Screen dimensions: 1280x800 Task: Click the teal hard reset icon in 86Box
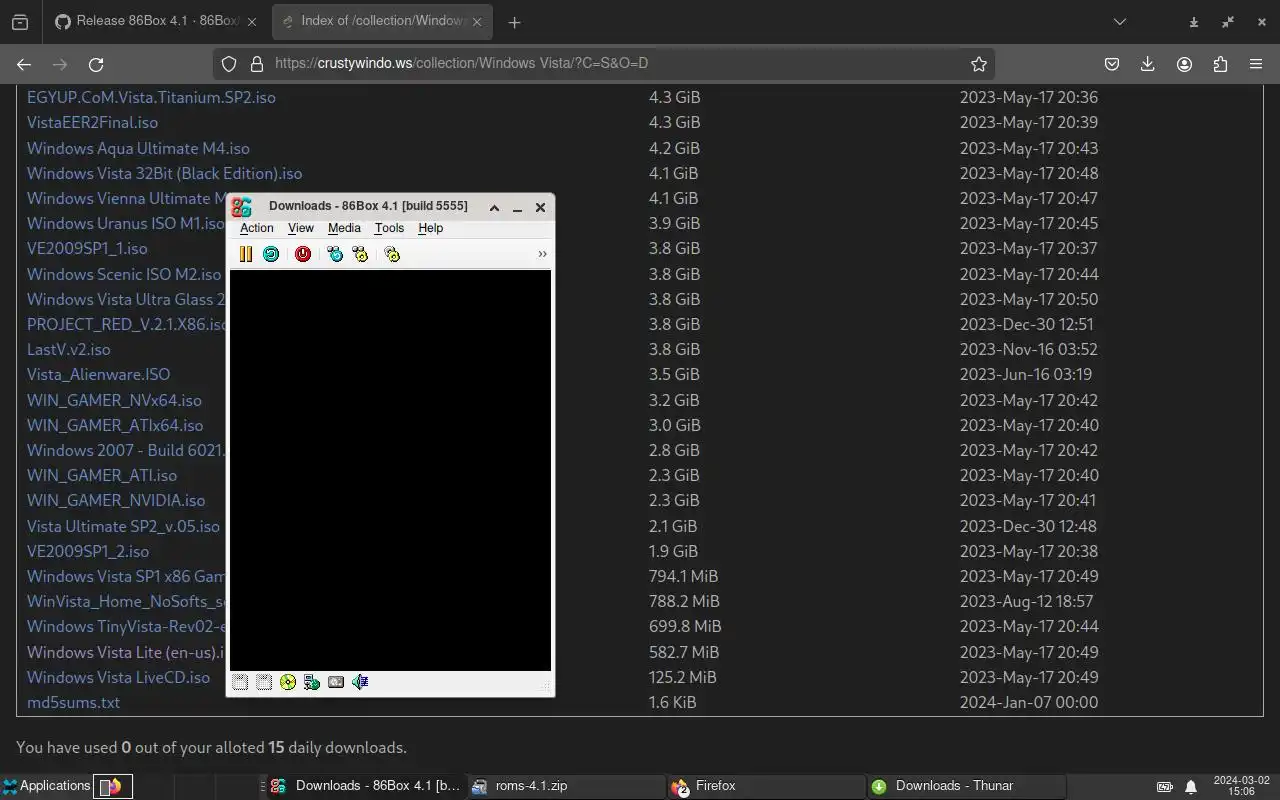pyautogui.click(x=270, y=254)
